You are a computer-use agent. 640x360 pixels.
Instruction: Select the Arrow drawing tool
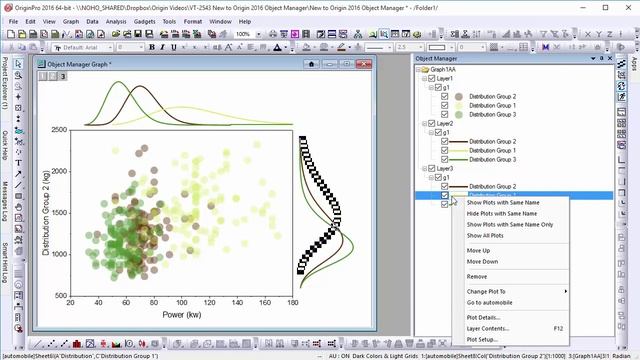[x=18, y=174]
